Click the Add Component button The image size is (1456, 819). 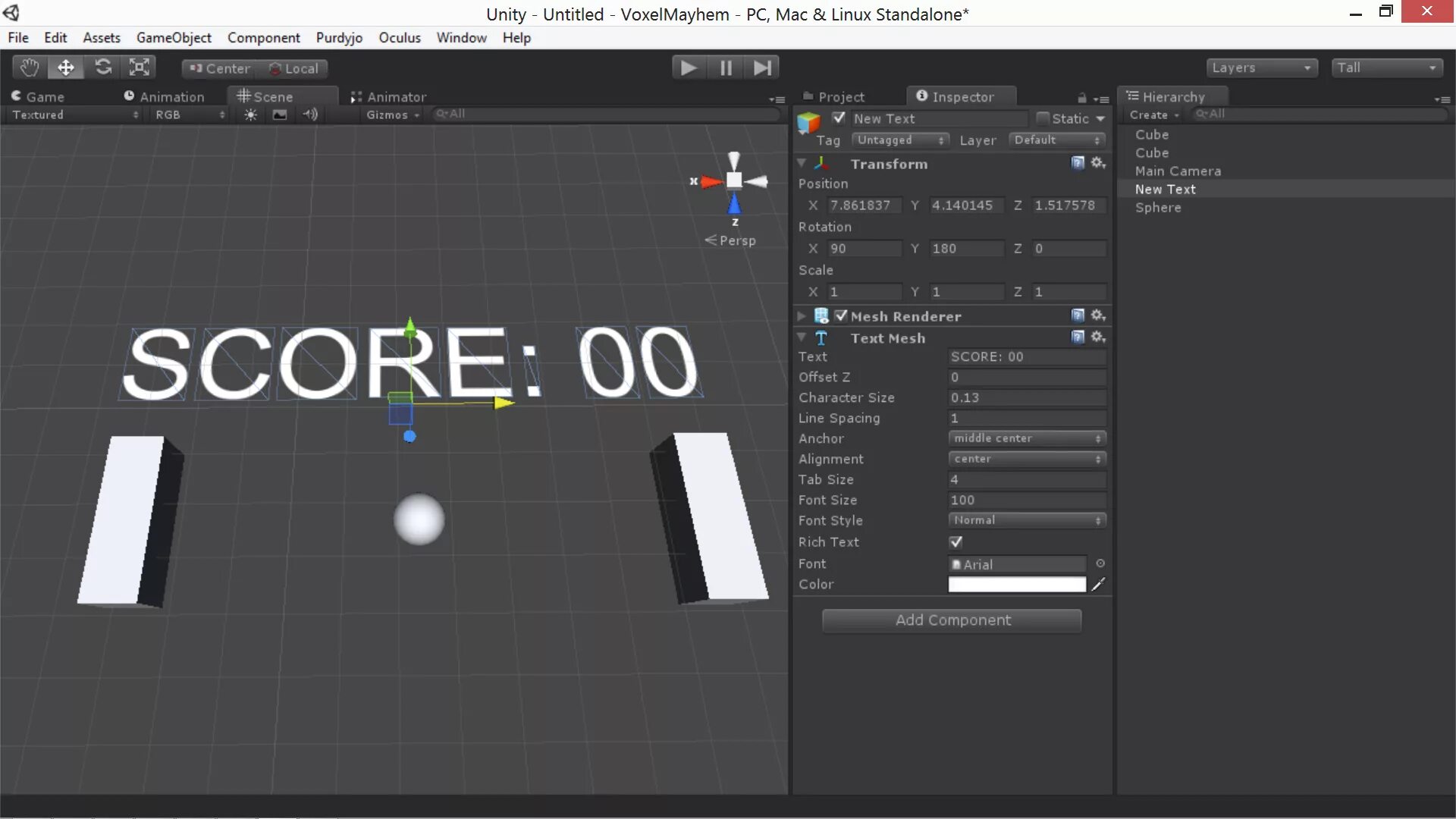click(x=952, y=620)
